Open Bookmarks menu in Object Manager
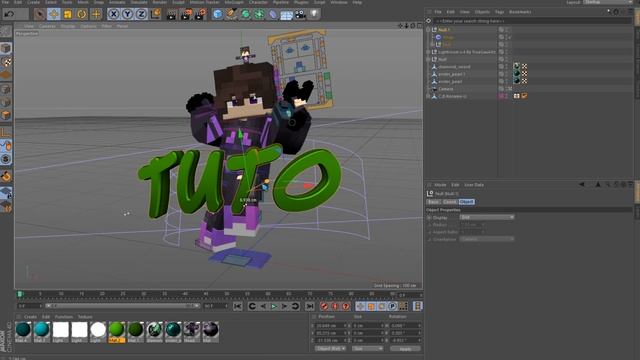Viewport: 640px width, 360px height. 520,12
